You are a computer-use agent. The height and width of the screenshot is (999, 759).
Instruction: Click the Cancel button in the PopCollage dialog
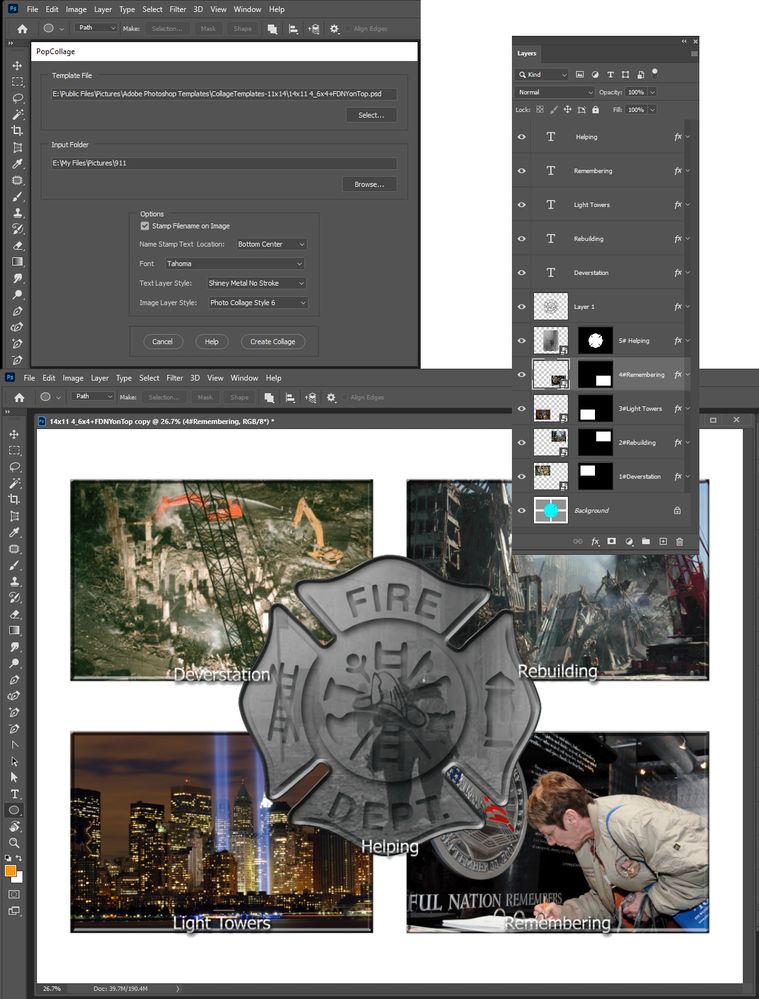click(x=163, y=341)
